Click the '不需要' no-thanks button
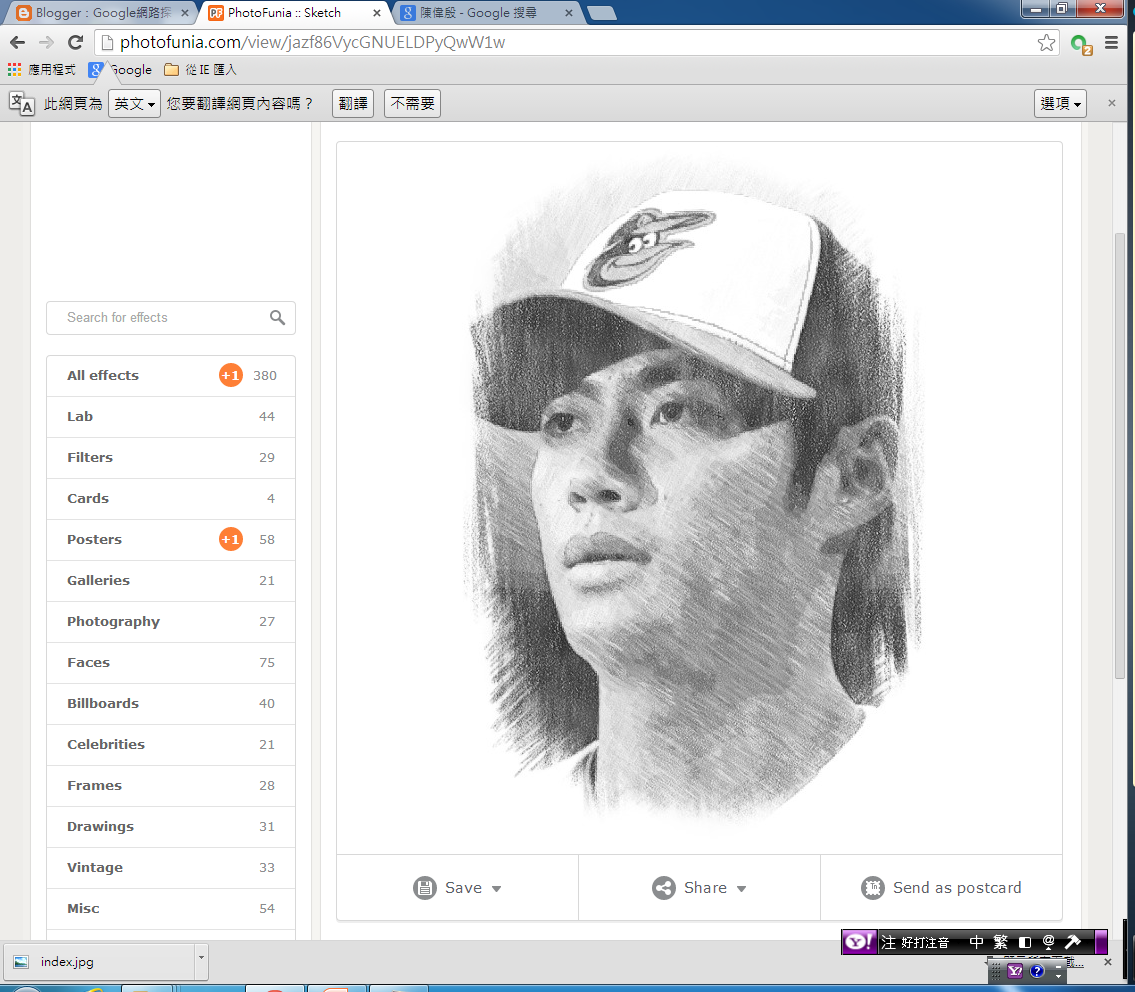Image resolution: width=1135 pixels, height=992 pixels. [413, 104]
